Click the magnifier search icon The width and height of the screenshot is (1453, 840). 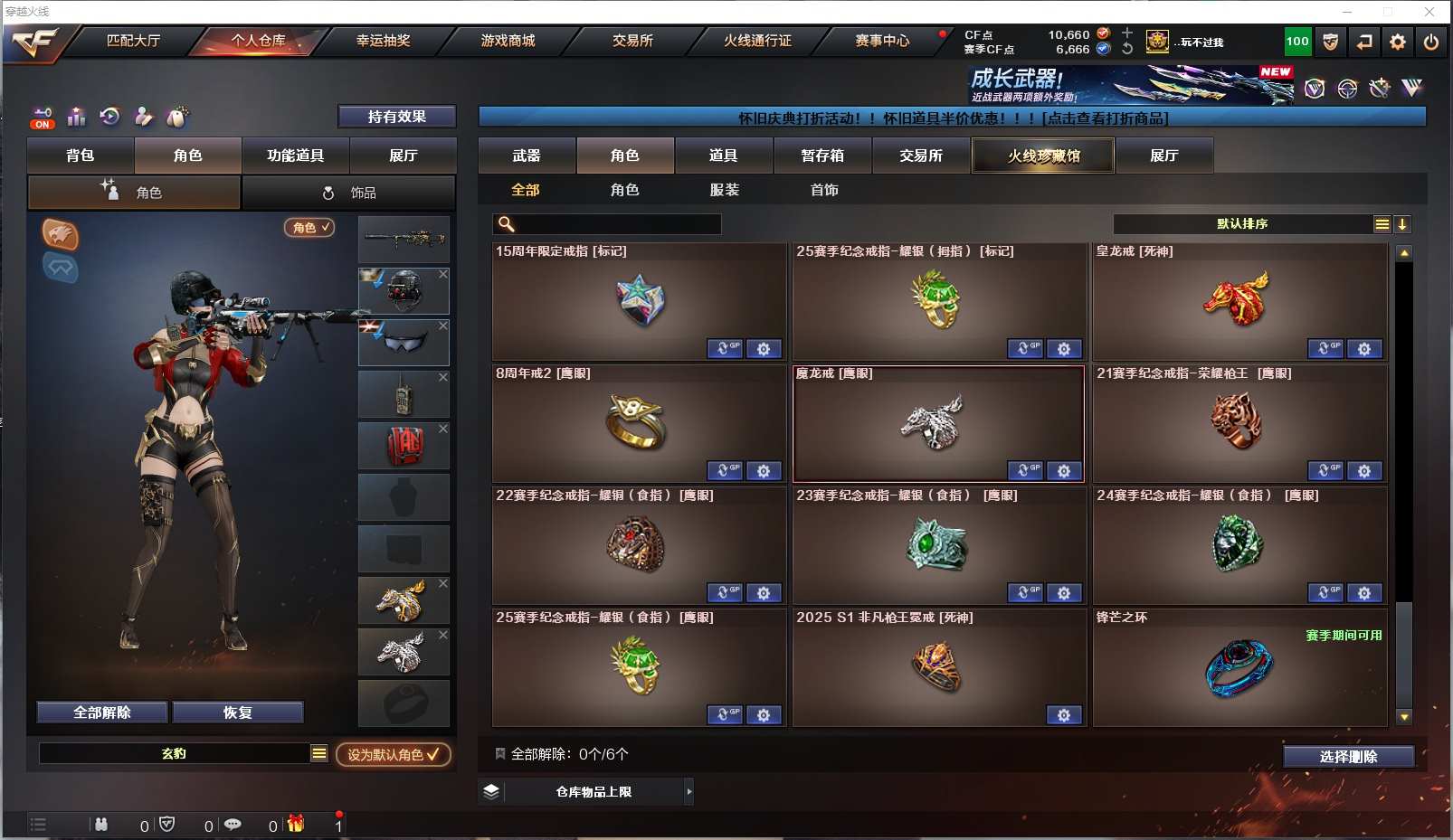click(x=507, y=224)
